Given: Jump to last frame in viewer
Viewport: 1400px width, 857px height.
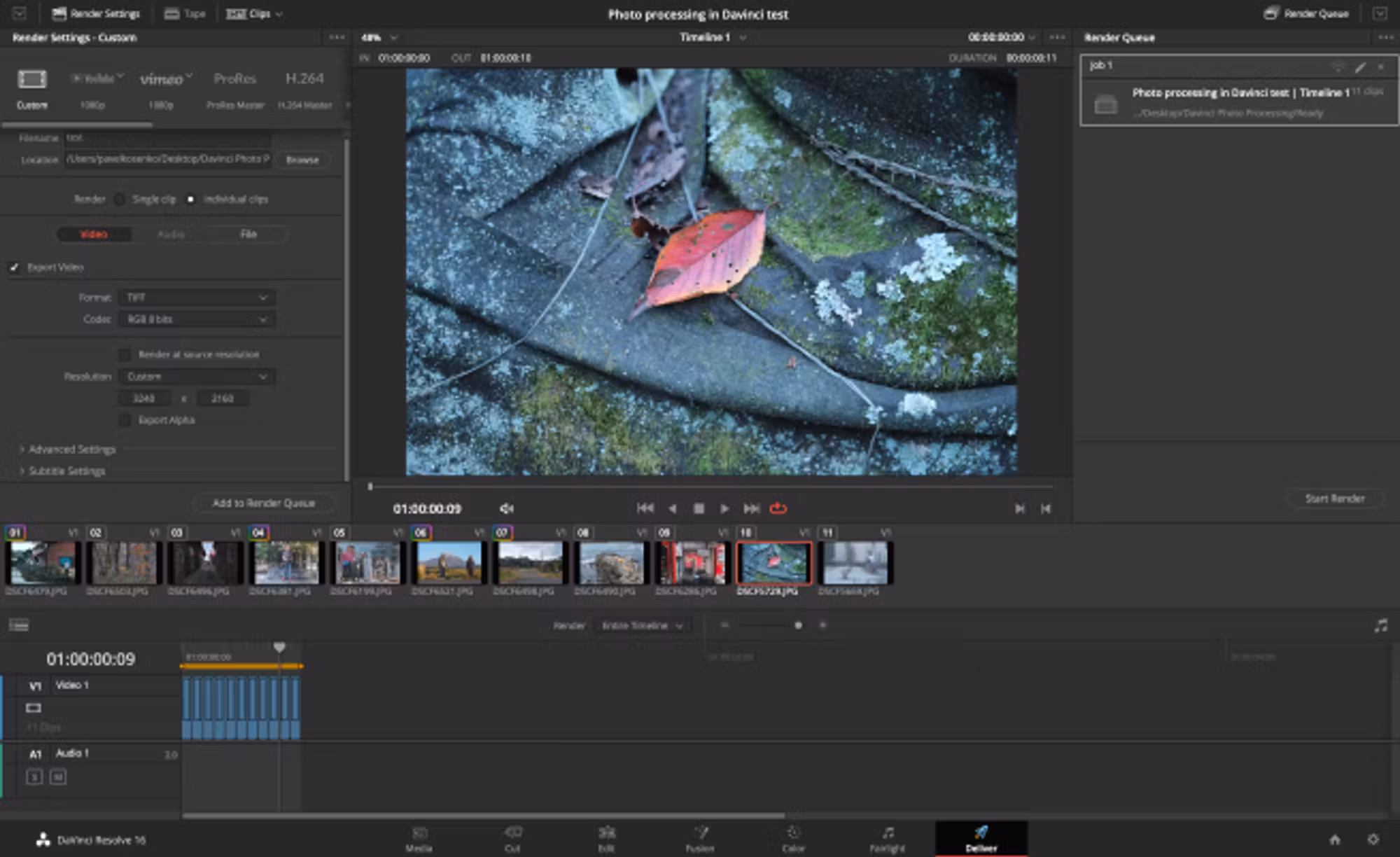Looking at the screenshot, I should [x=751, y=508].
